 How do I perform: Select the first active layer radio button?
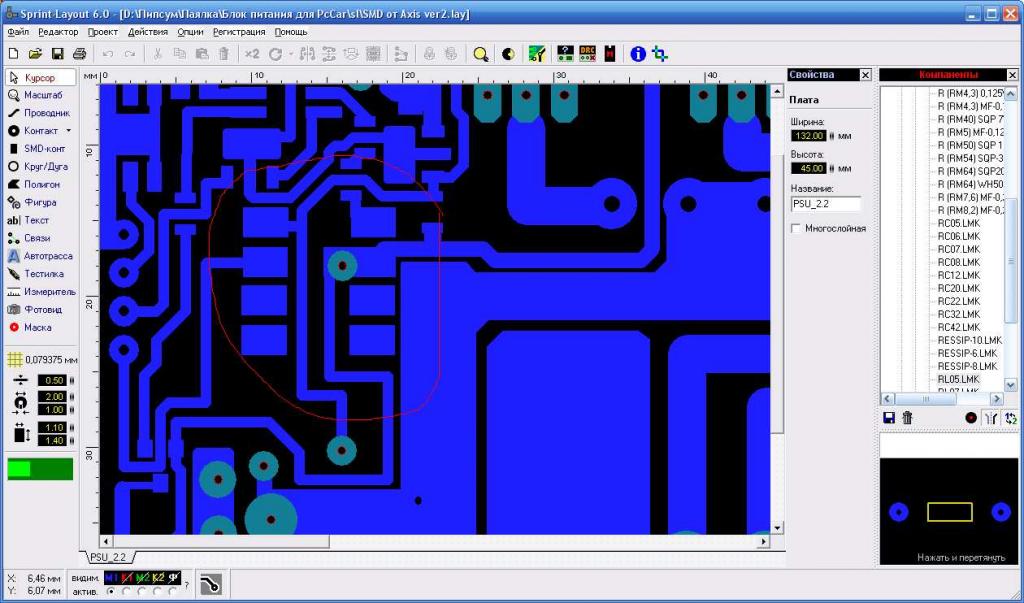point(110,591)
